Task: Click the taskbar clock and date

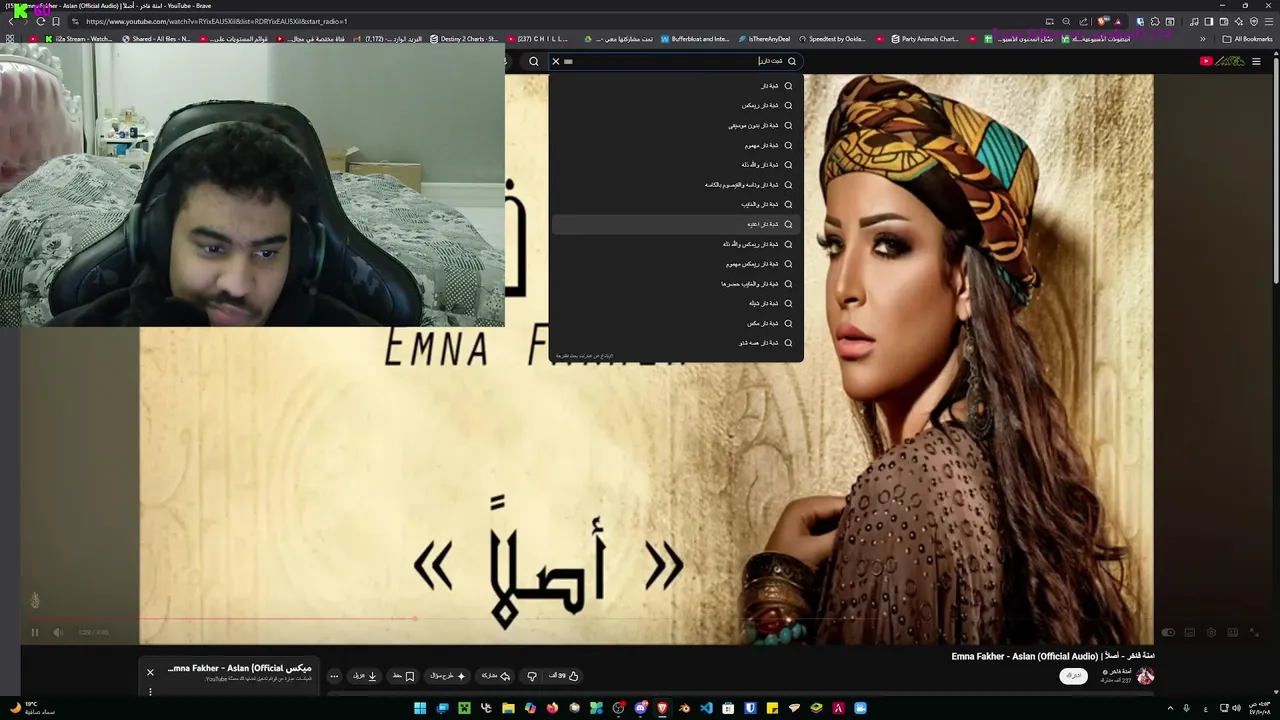Action: point(1260,708)
